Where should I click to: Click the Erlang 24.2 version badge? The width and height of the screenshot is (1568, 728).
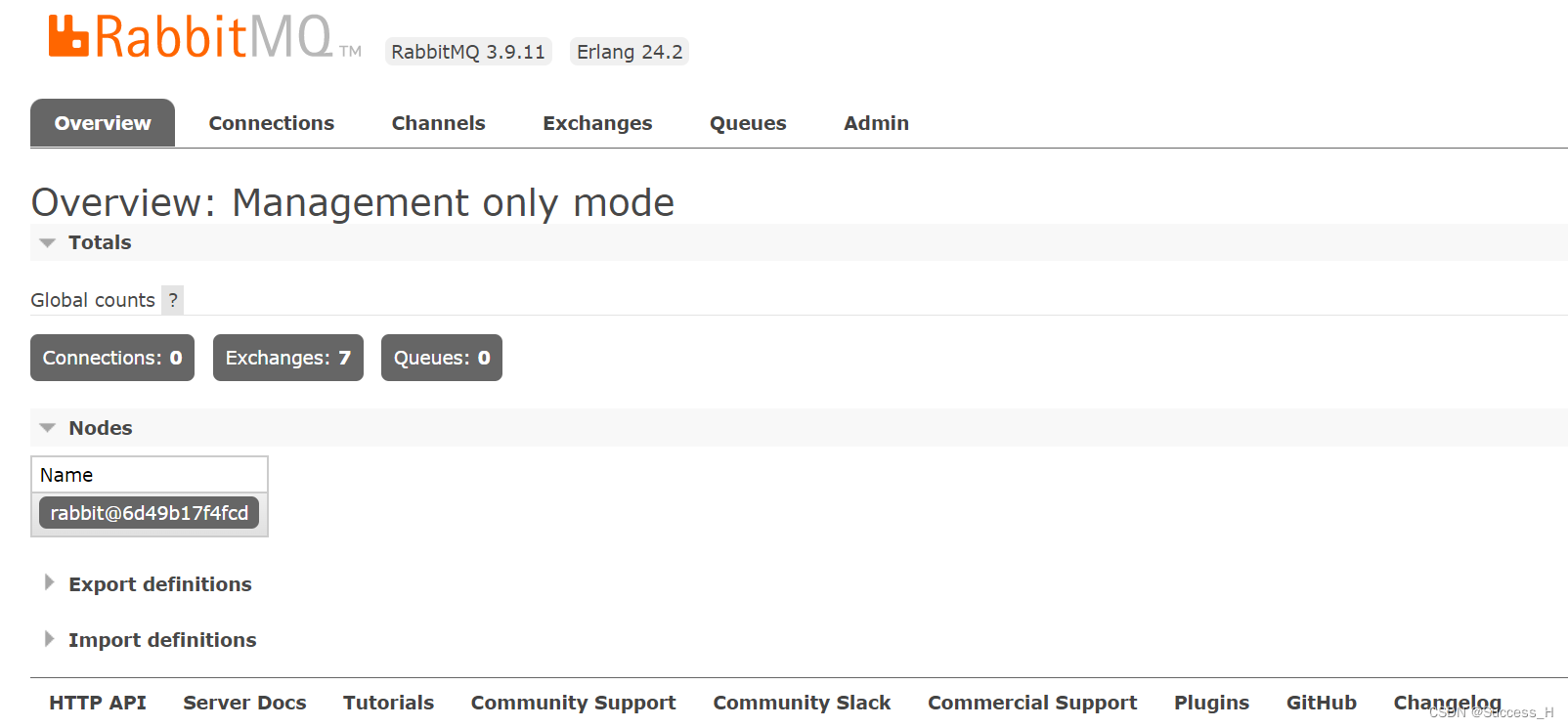tap(630, 52)
